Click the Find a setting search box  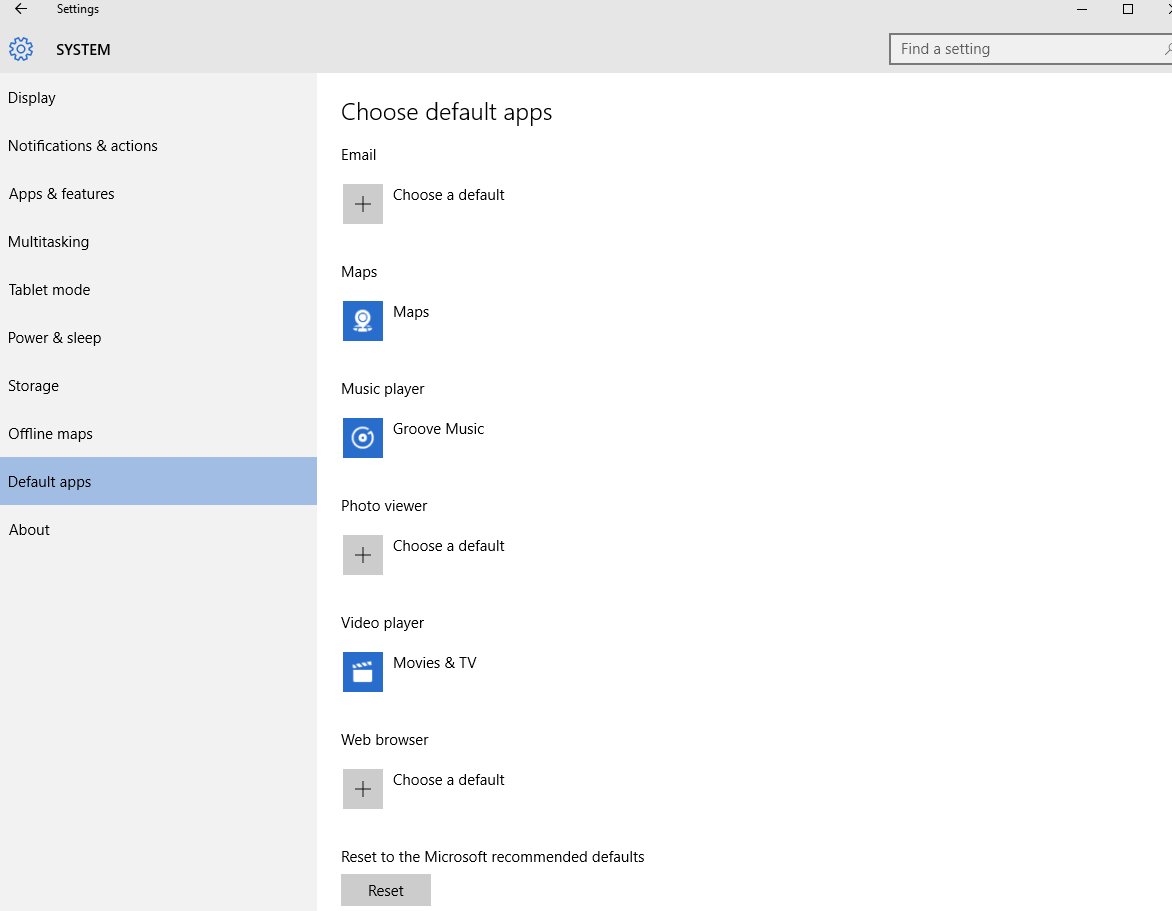(x=1025, y=49)
